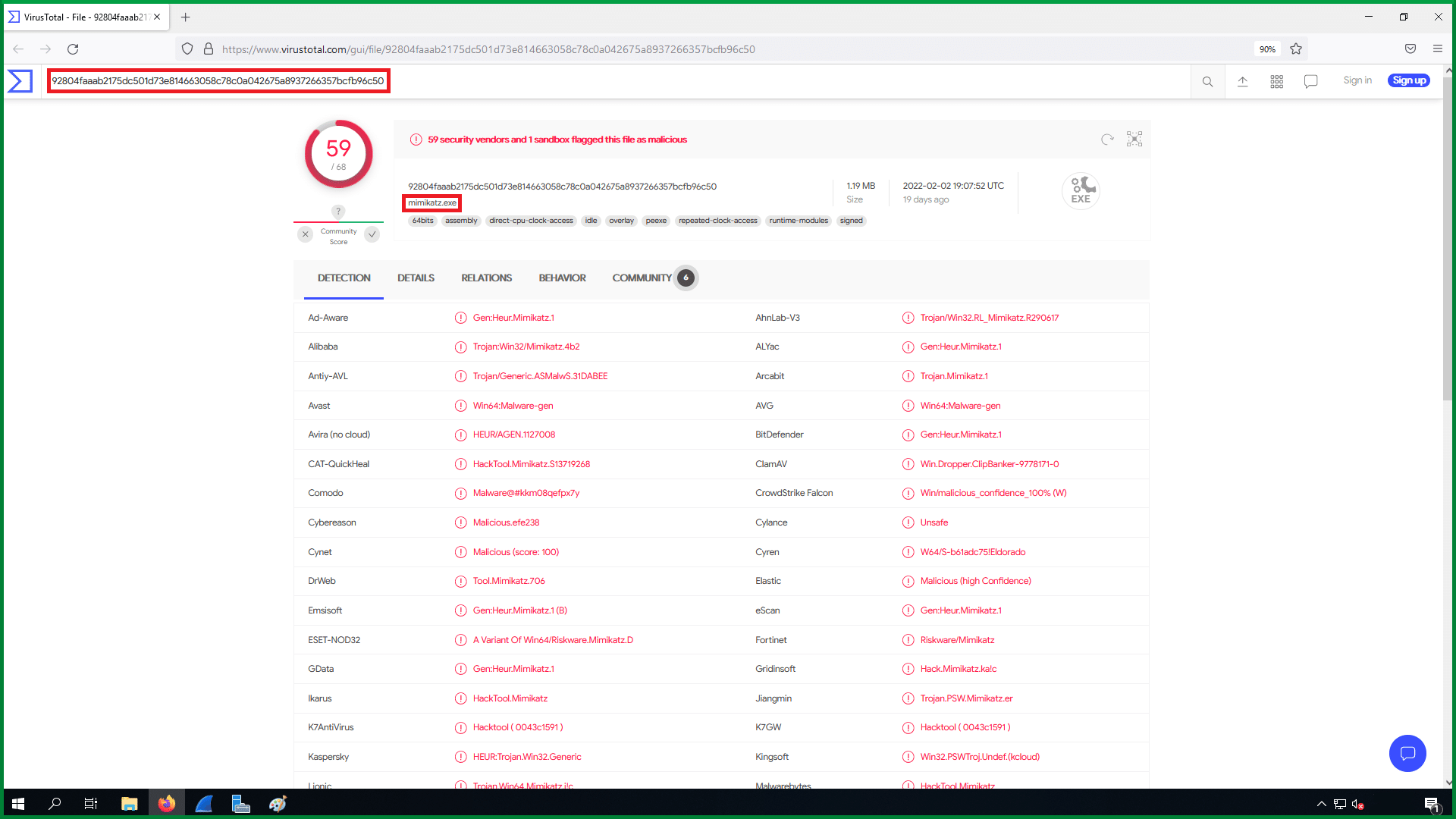Open the apps grid icon
This screenshot has width=1456, height=819.
(1277, 81)
